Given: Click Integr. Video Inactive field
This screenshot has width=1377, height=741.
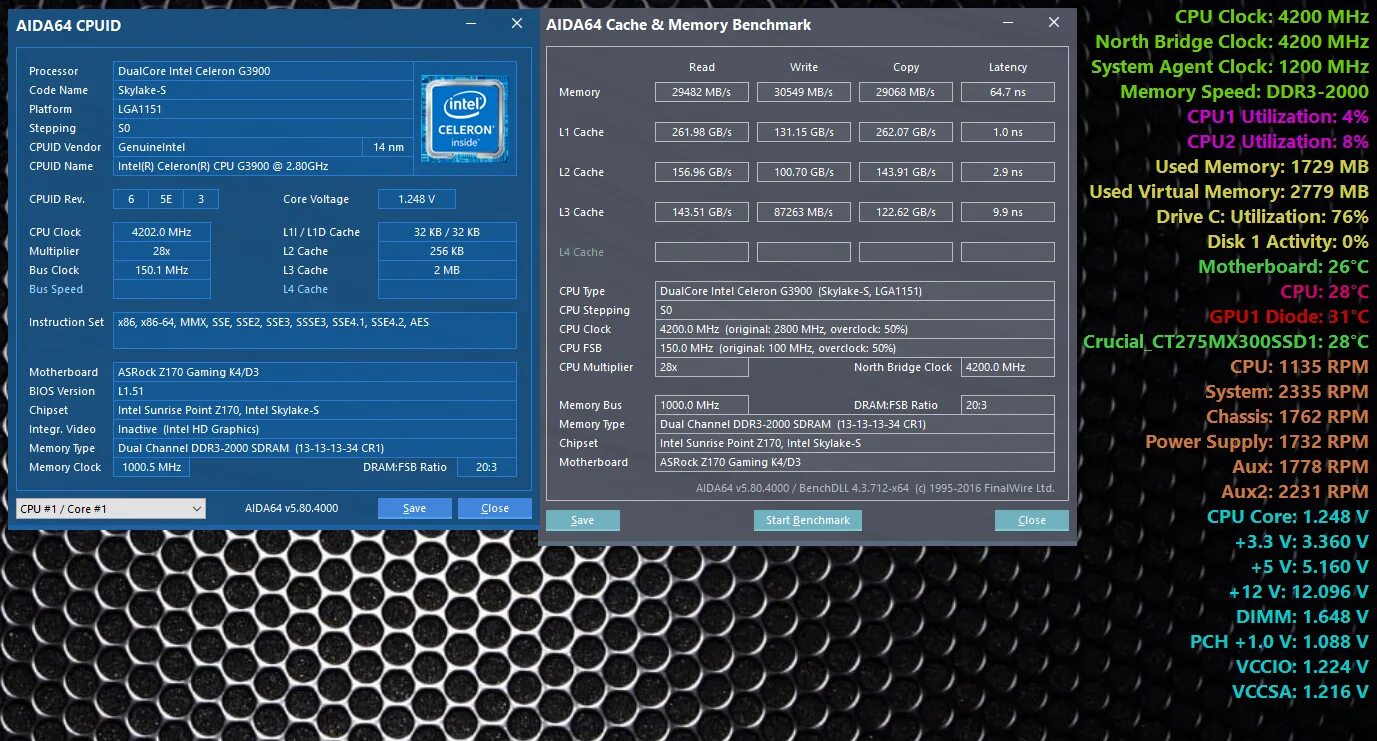Looking at the screenshot, I should coord(315,429).
